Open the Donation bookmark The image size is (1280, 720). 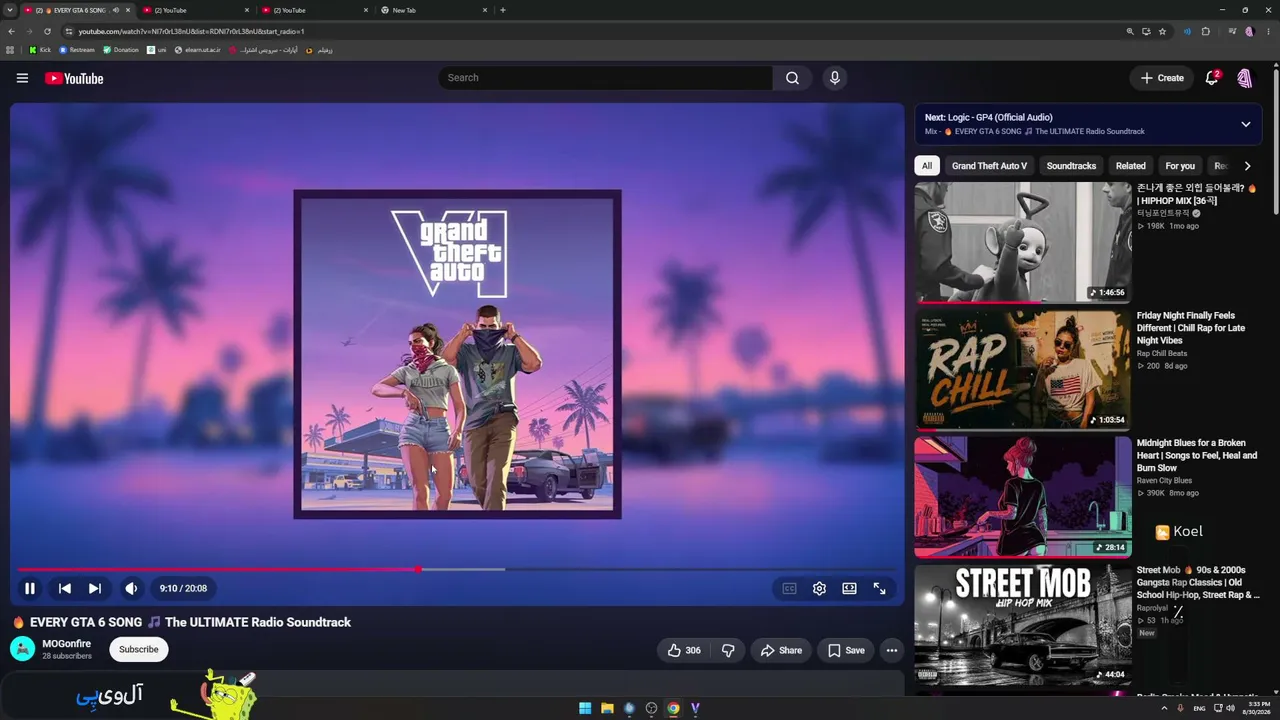(x=121, y=50)
